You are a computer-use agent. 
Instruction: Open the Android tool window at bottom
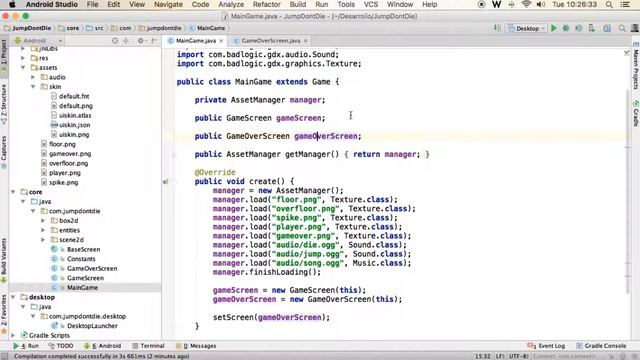[102, 346]
